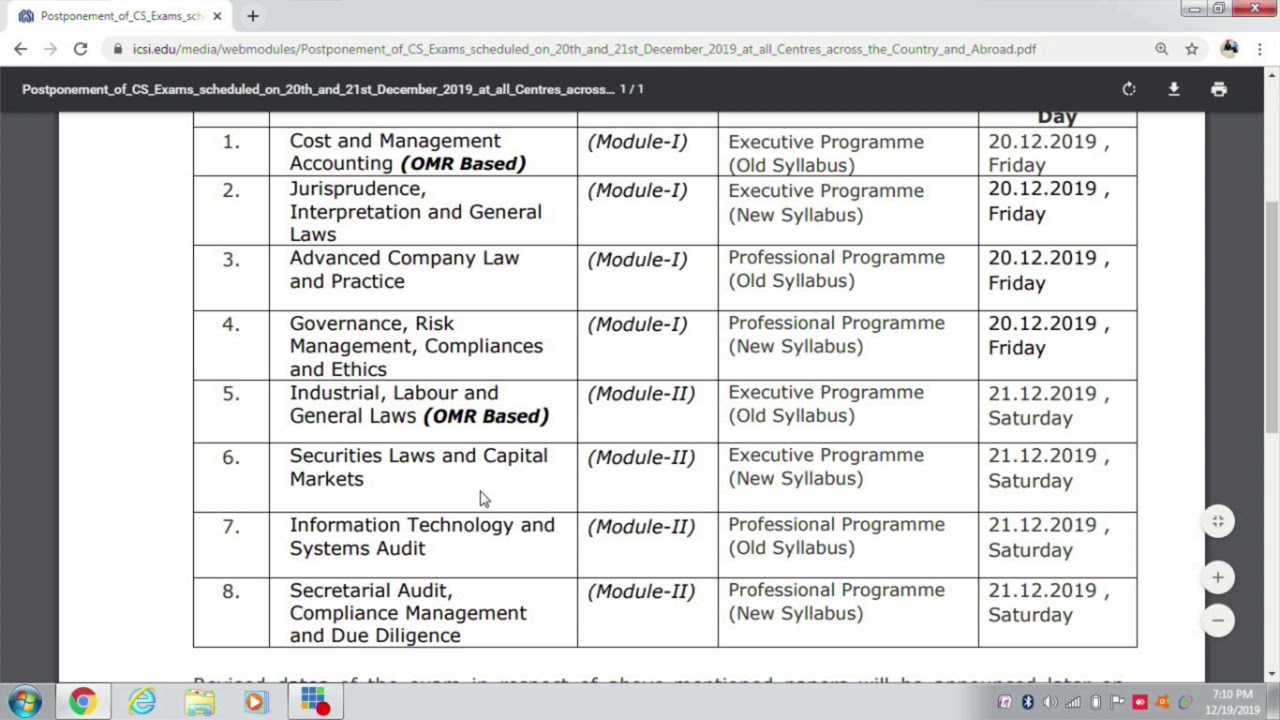Bookmark this page with the star
1280x720 pixels.
[x=1192, y=48]
